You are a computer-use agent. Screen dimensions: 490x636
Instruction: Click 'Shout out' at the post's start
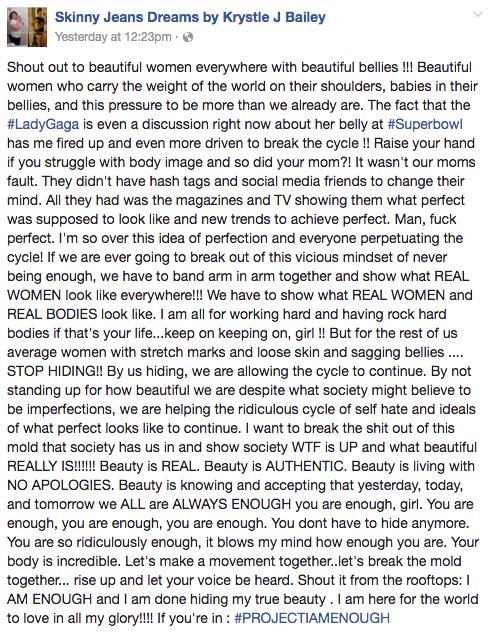(36, 67)
